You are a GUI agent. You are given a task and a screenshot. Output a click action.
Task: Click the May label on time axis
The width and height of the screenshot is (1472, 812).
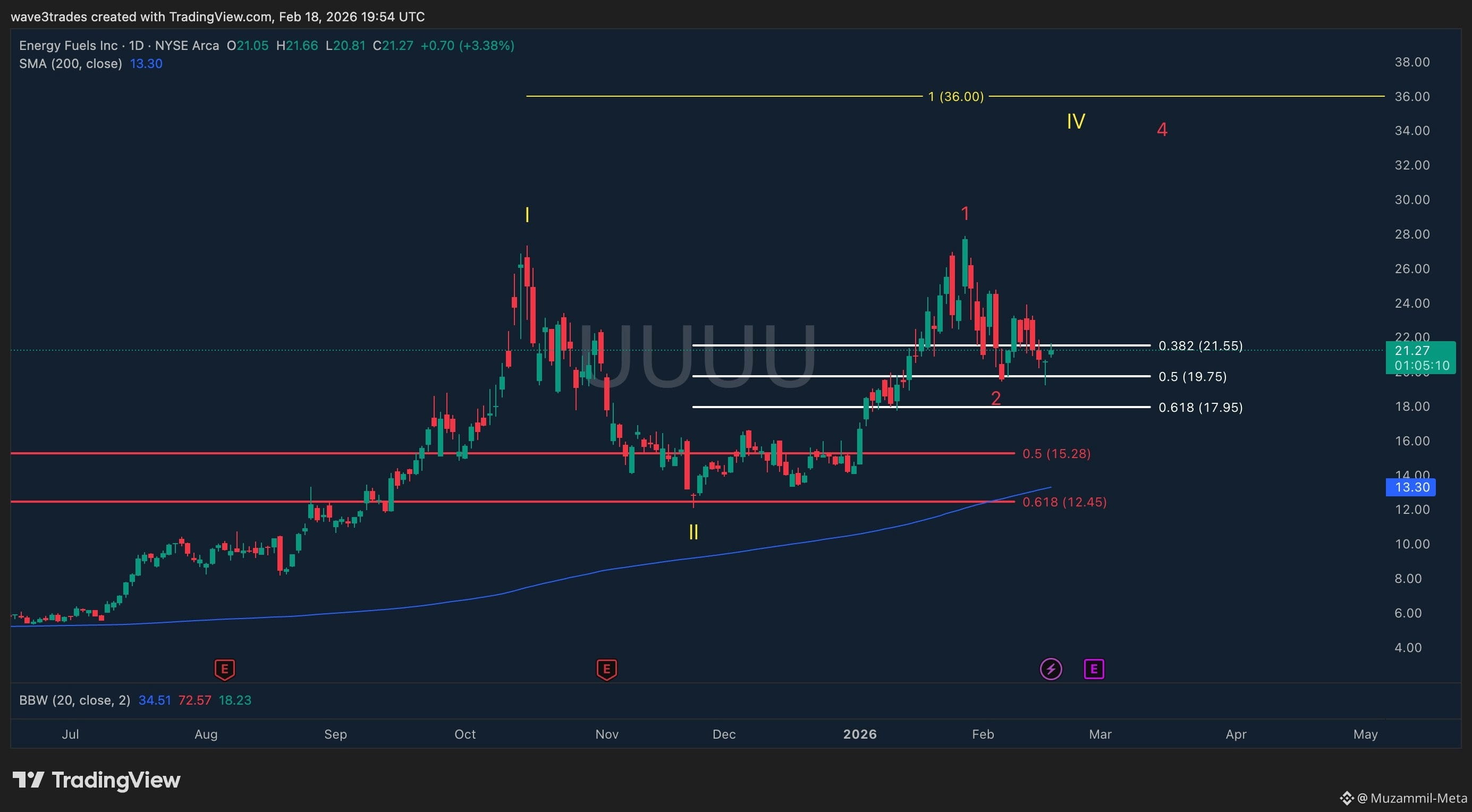(1365, 734)
